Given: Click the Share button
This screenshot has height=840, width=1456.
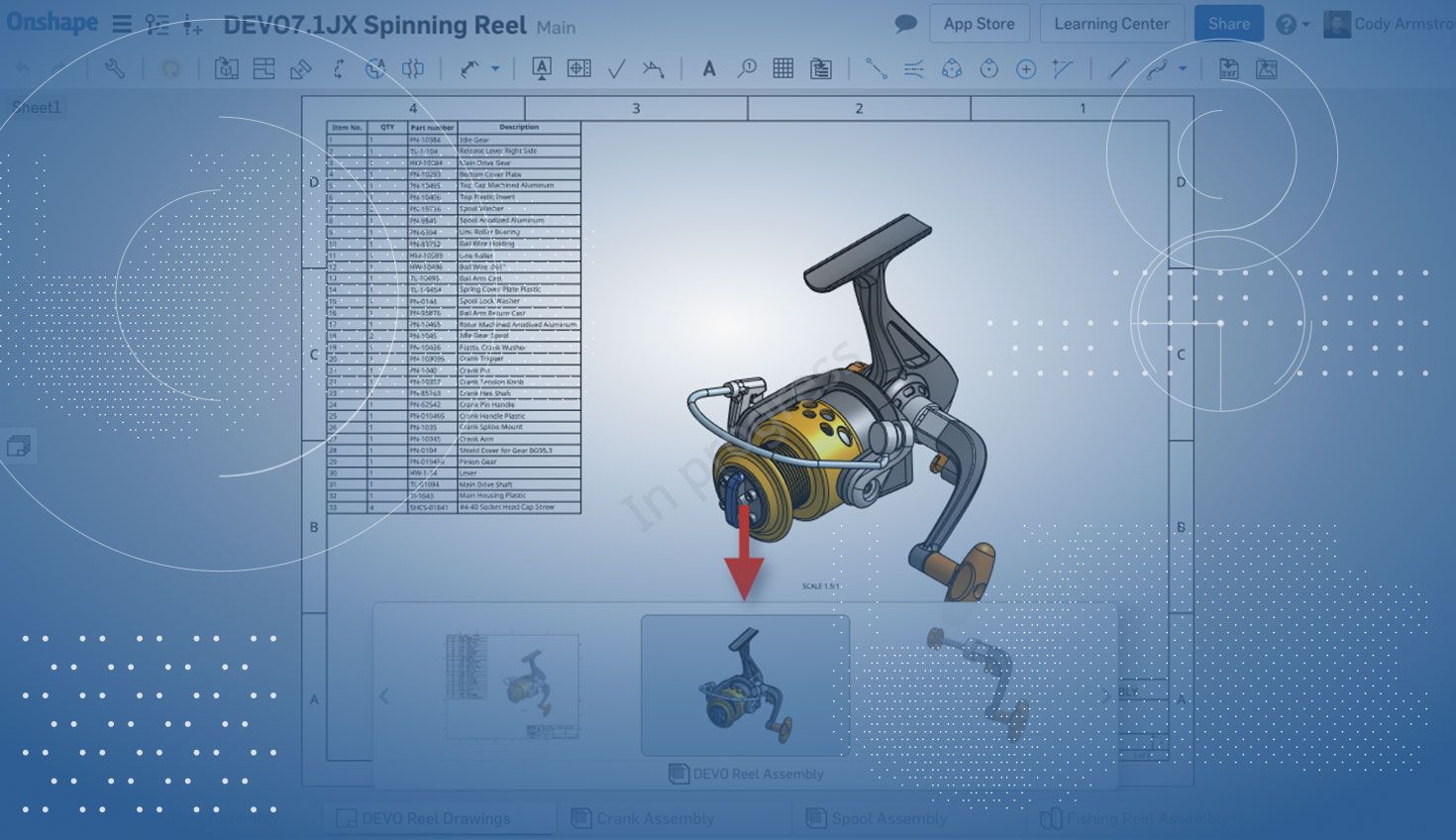Looking at the screenshot, I should point(1228,24).
